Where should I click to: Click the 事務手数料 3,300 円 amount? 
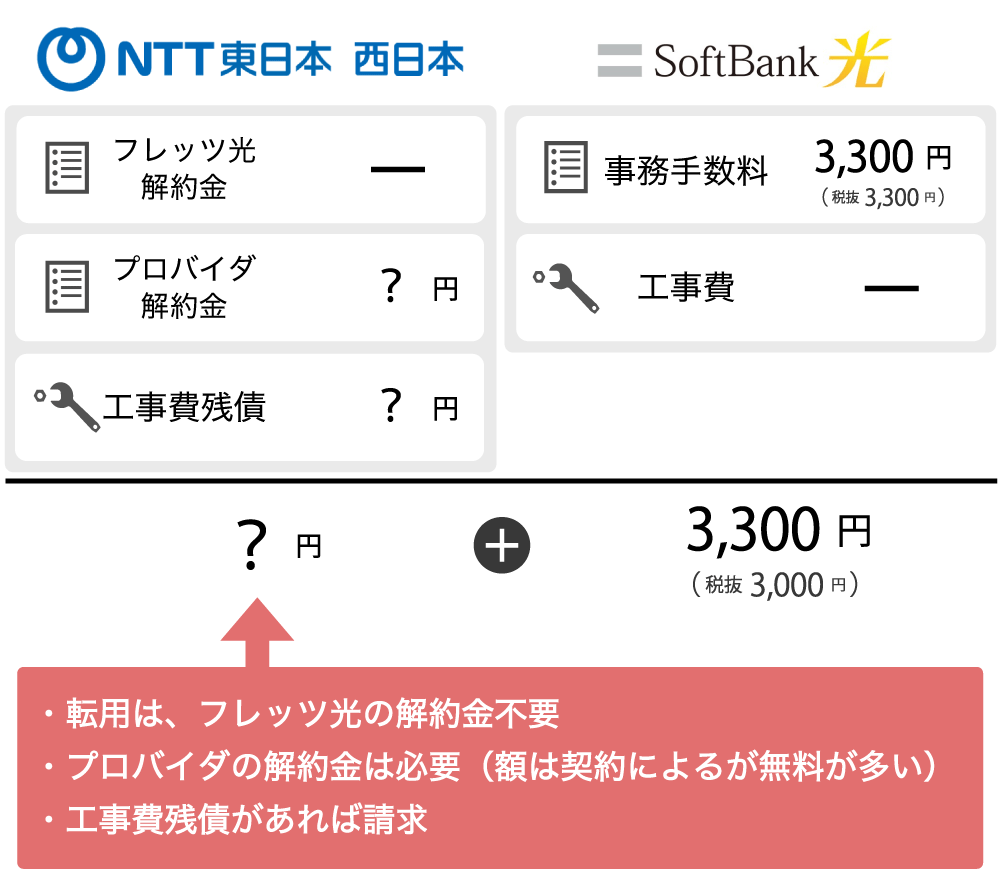tap(882, 157)
